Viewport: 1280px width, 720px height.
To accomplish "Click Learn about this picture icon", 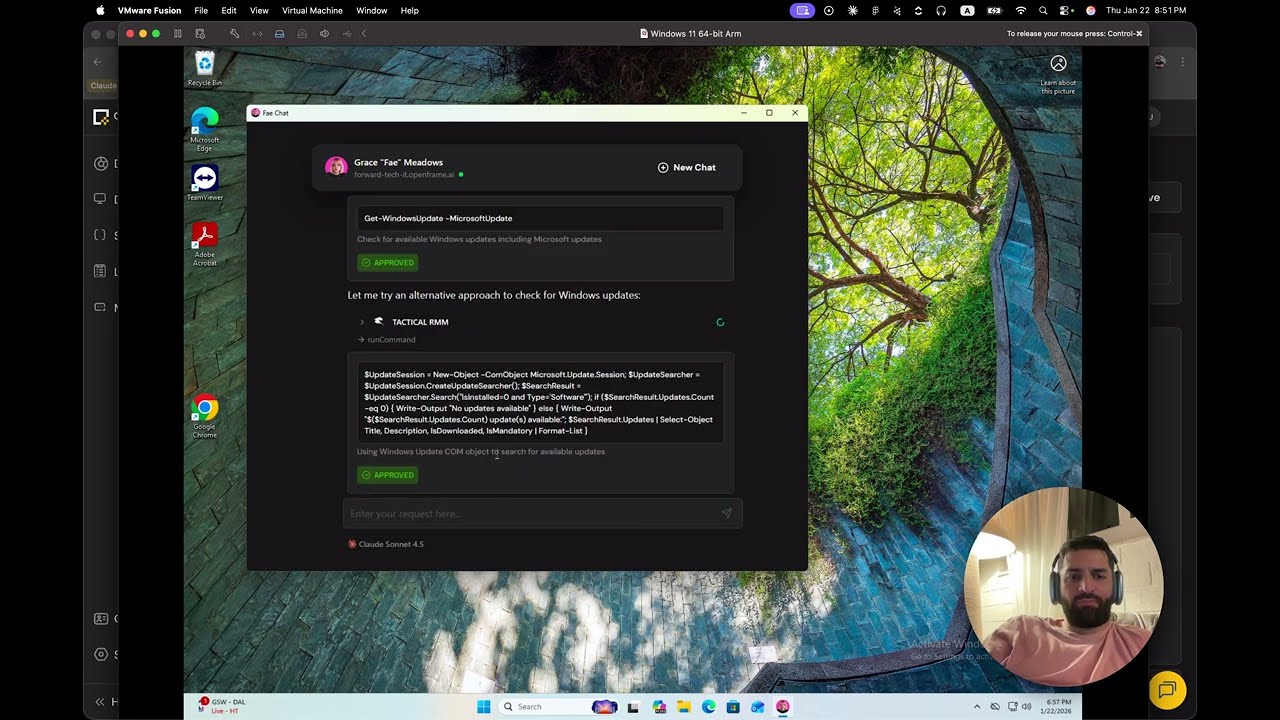I will pos(1058,64).
